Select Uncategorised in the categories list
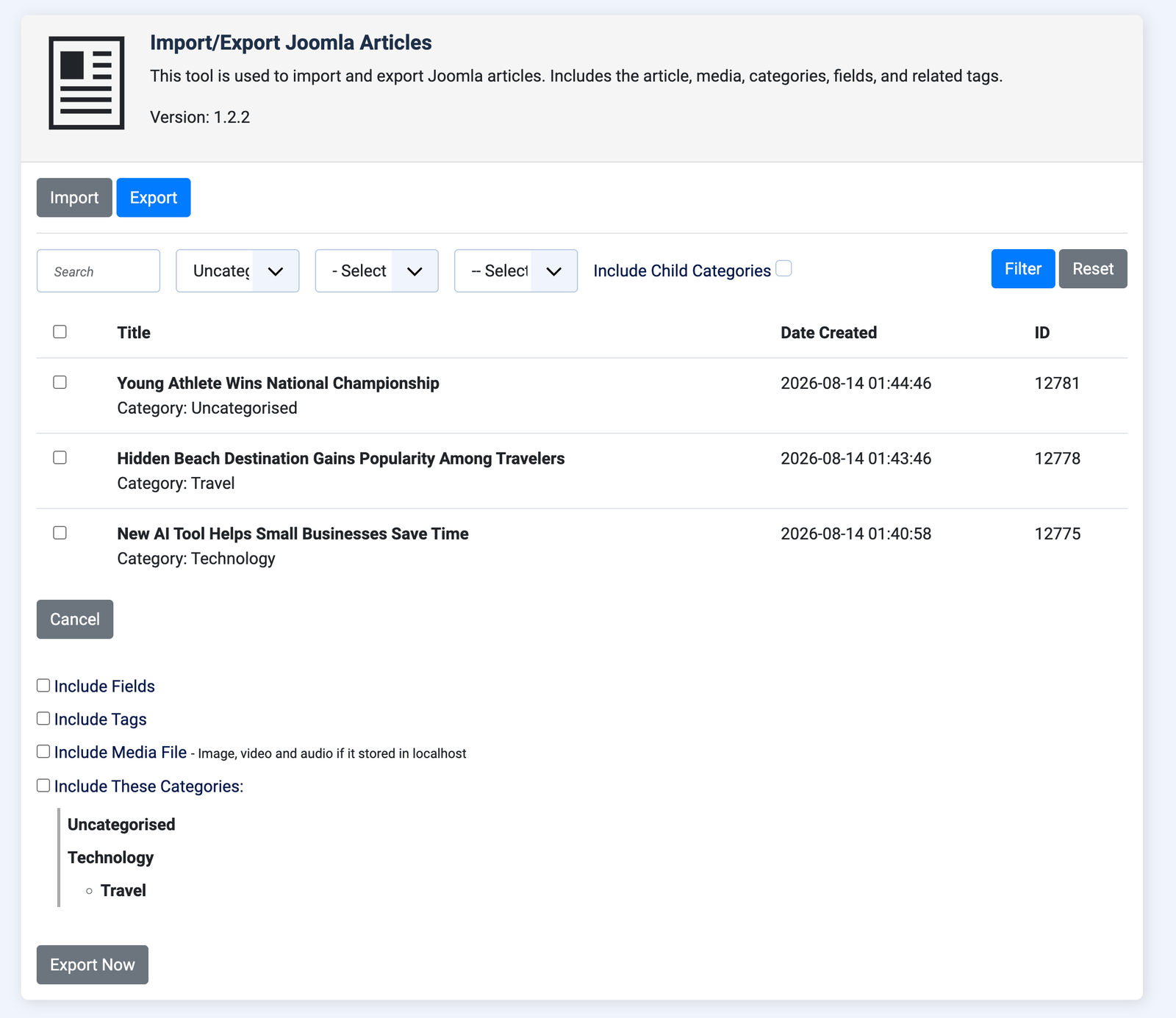 121,825
